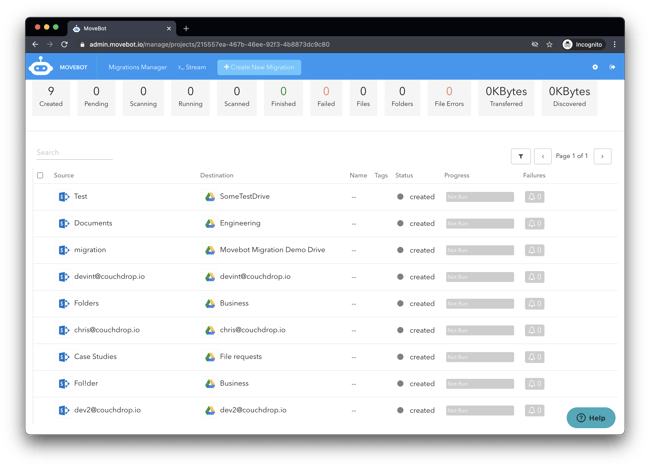The image size is (650, 468).
Task: Bookmark page with the star icon
Action: pos(549,44)
